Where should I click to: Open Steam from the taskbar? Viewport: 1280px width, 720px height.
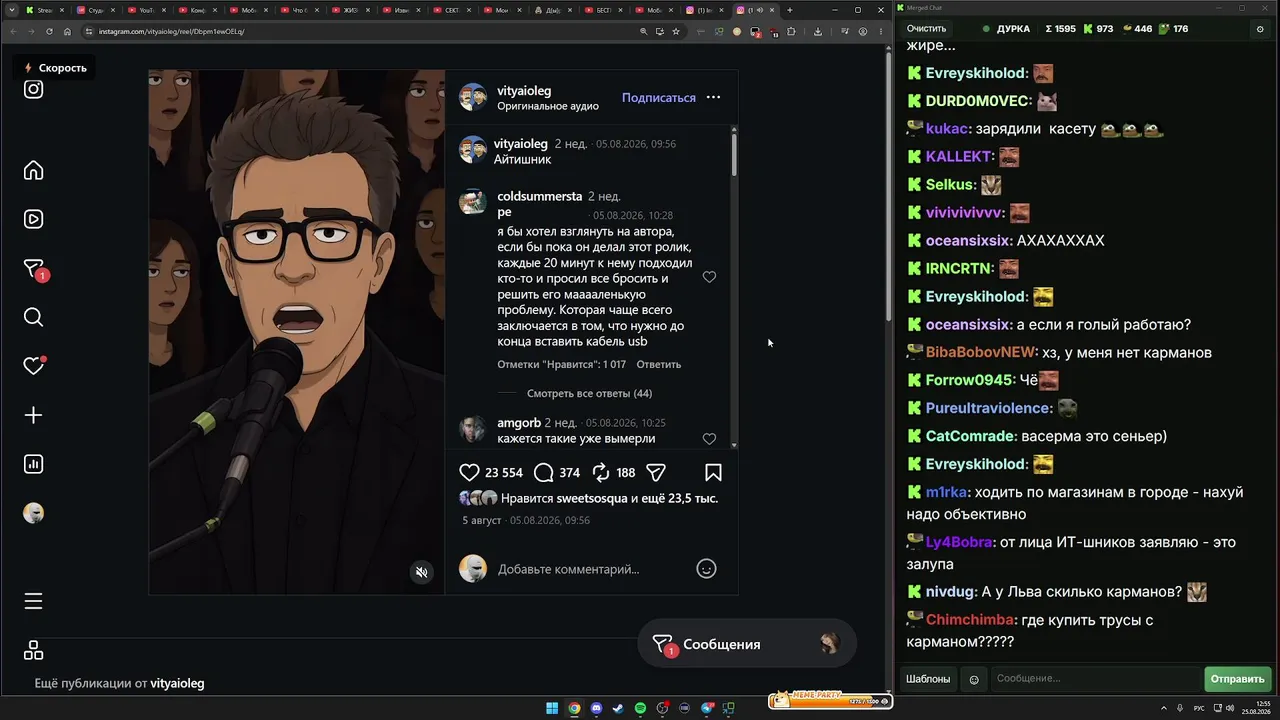point(618,709)
